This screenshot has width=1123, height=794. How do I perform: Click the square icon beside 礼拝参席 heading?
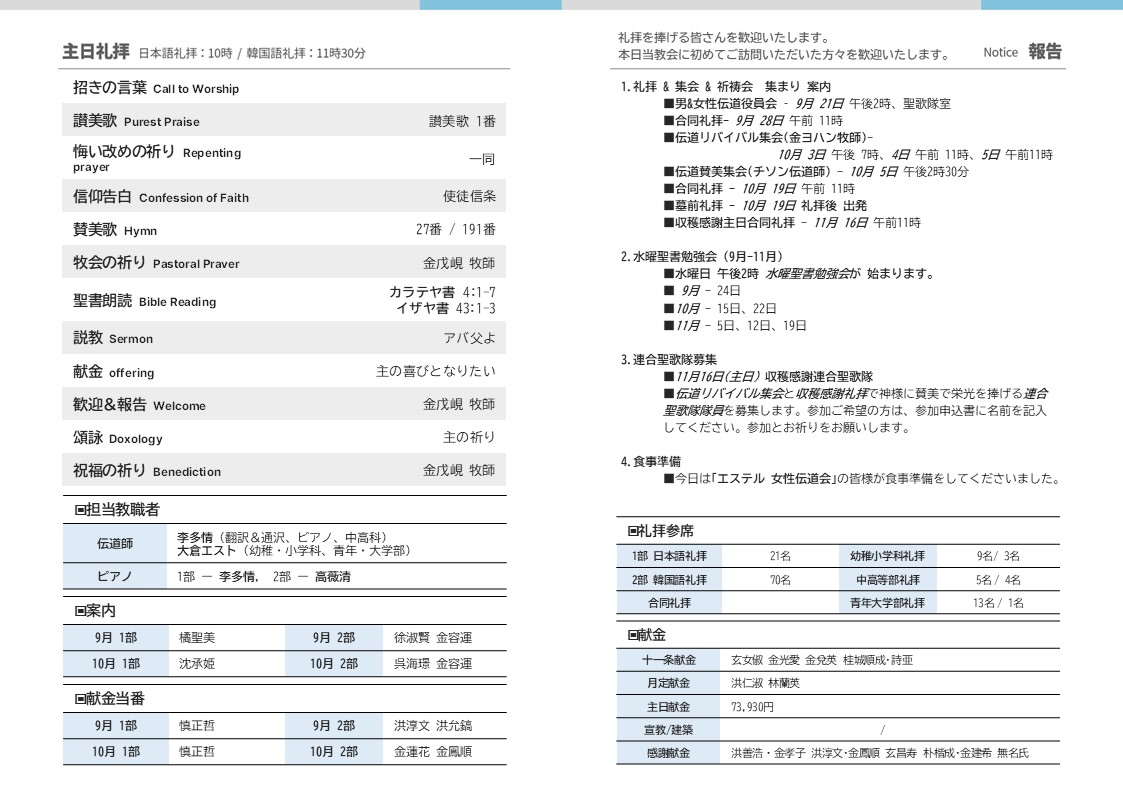[x=633, y=531]
